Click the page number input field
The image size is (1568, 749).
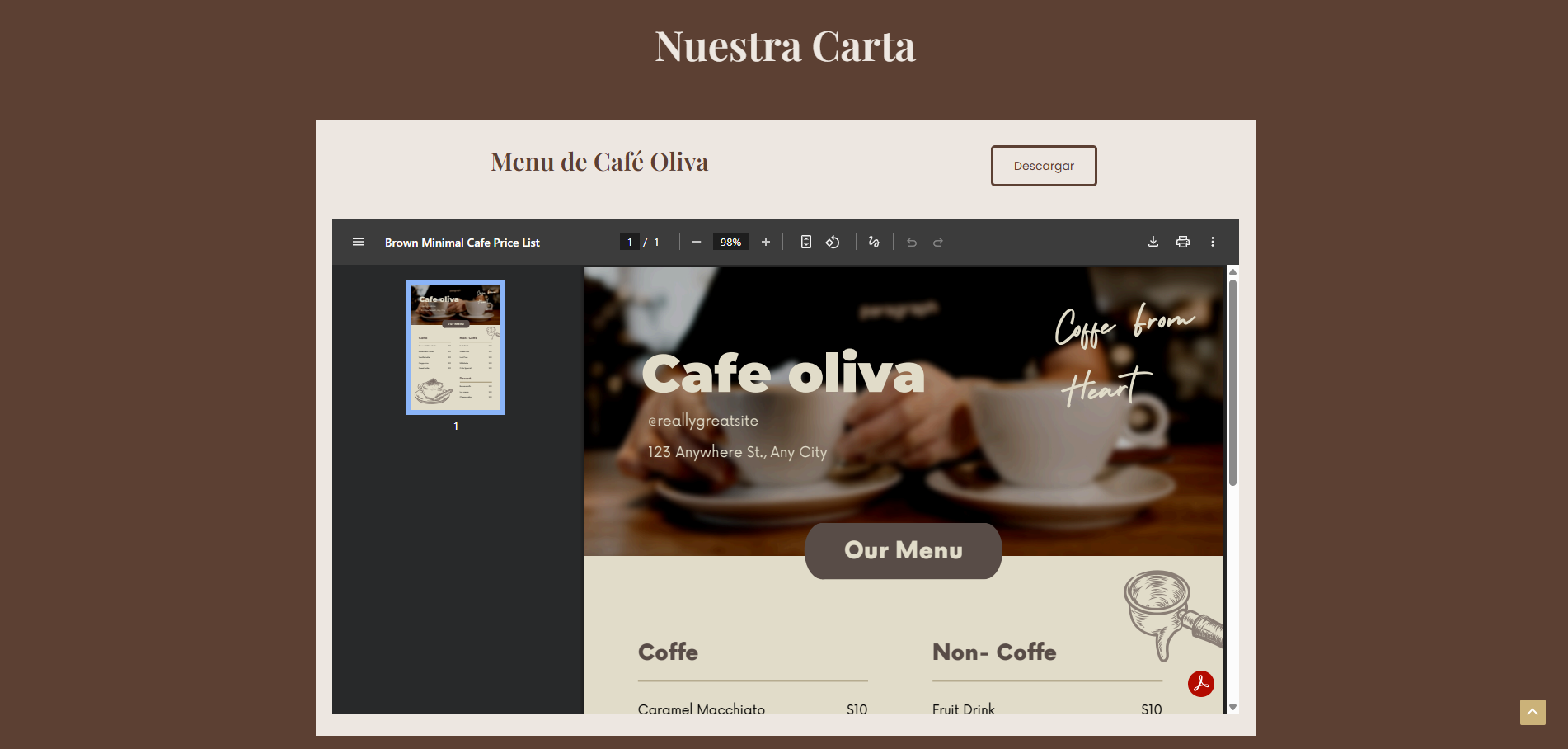[630, 242]
